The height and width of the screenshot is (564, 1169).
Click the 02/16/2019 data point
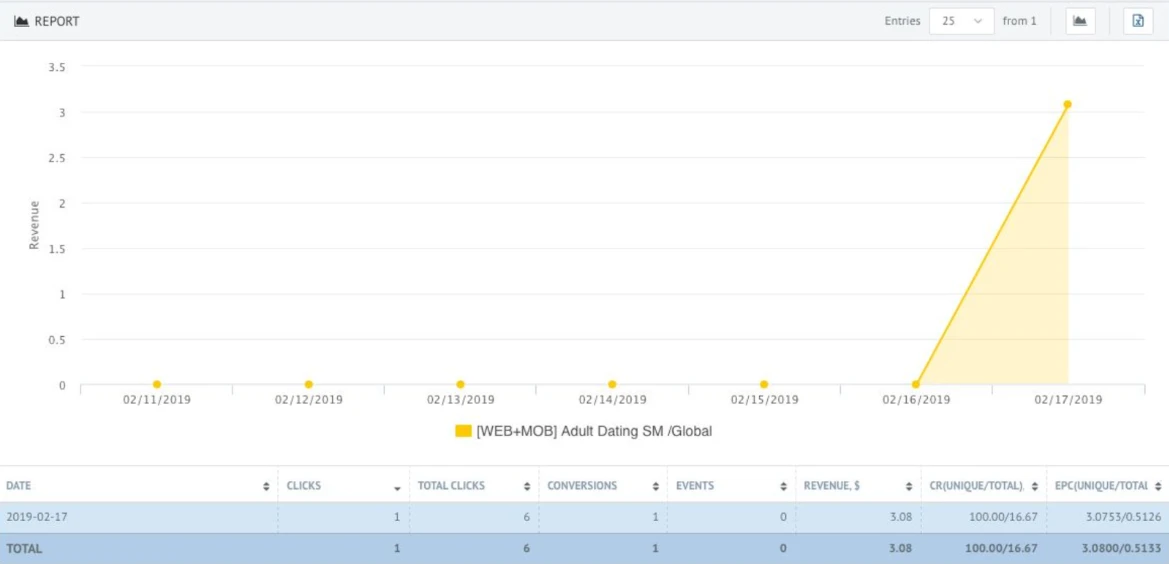pos(916,384)
